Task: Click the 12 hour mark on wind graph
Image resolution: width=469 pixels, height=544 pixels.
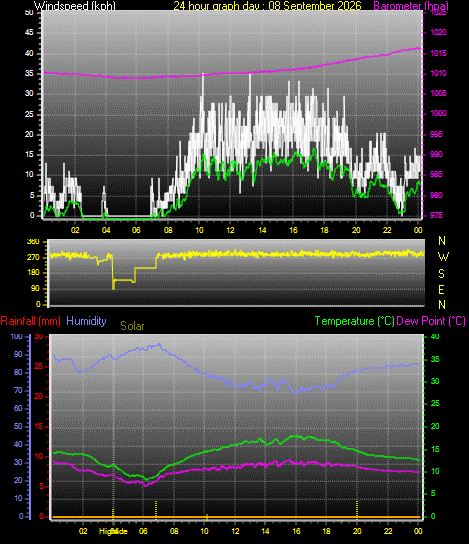Action: coord(230,230)
